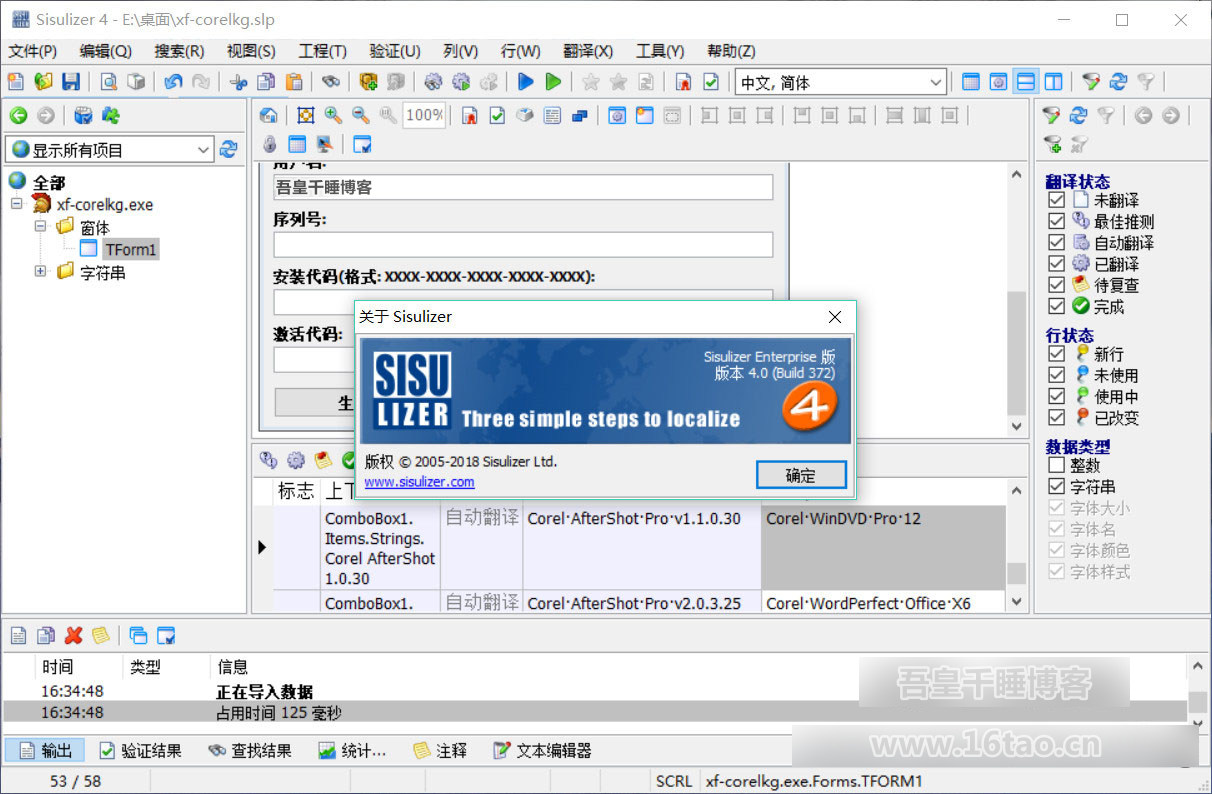
Task: Select the TForm1 item in the tree
Action: (x=130, y=249)
